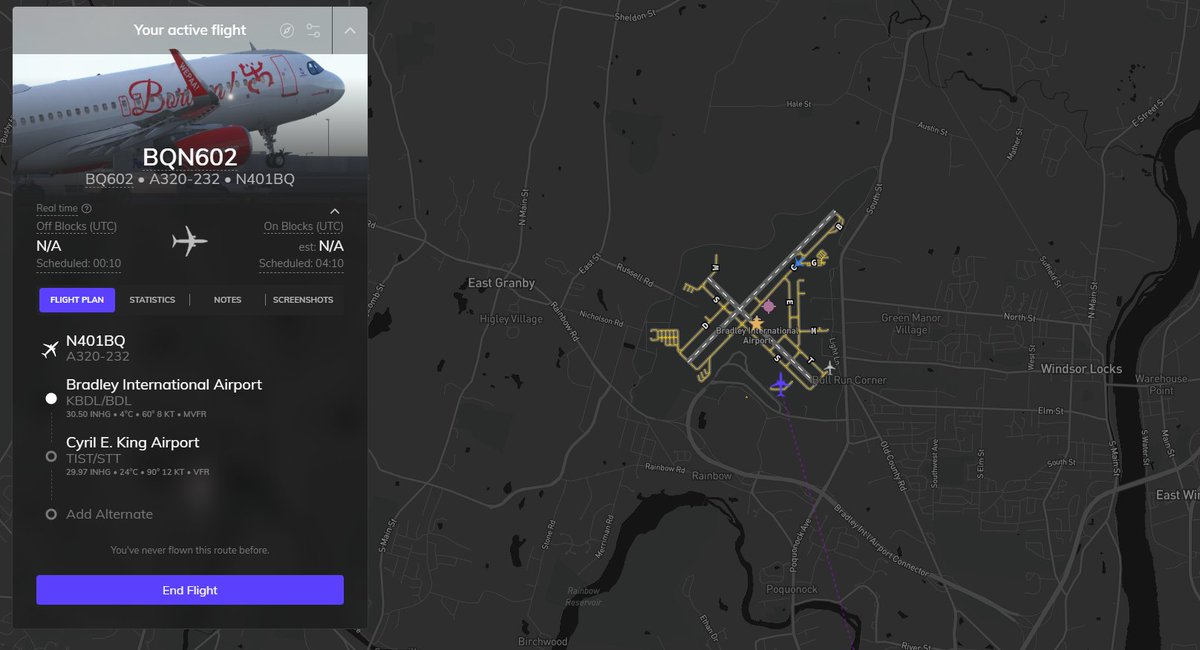1200x650 pixels.
Task: Open the FLIGHT PLAN tab
Action: 77,300
